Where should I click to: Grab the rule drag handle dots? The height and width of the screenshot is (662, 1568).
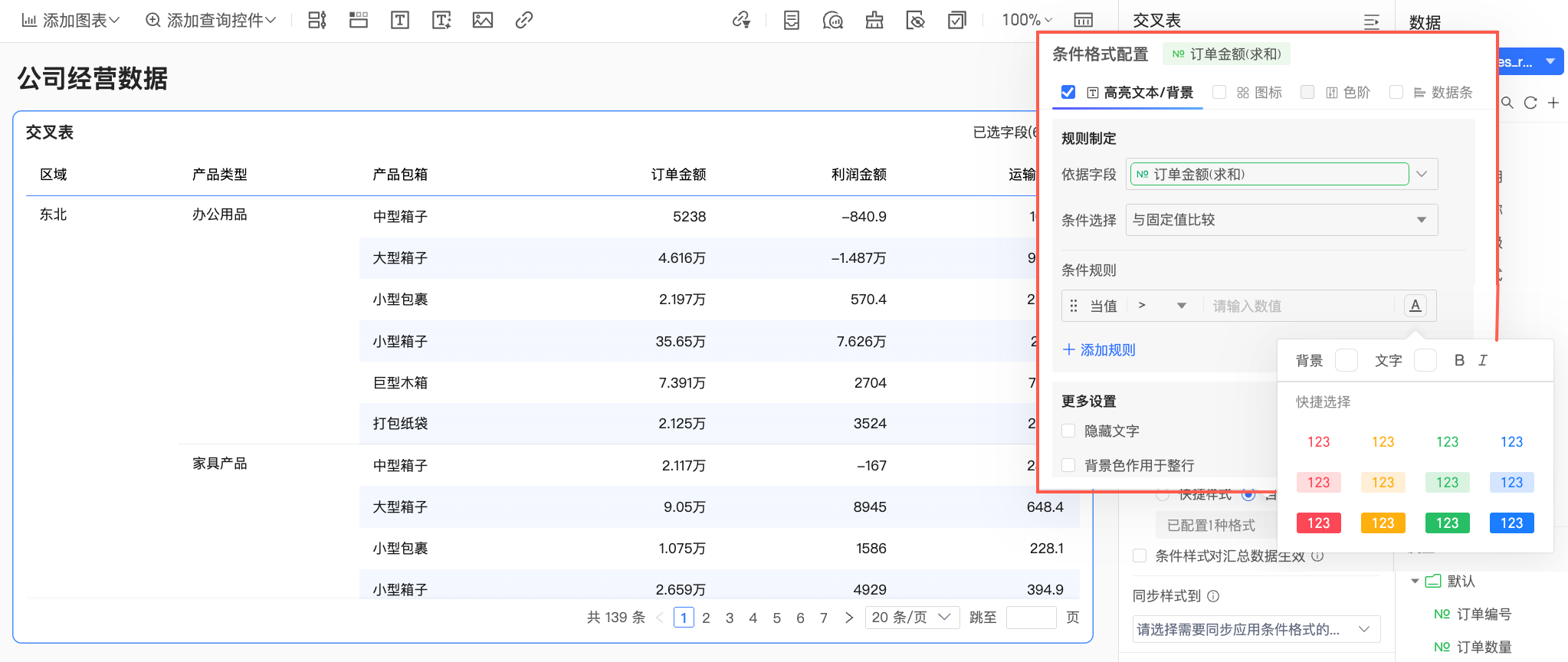(1074, 306)
